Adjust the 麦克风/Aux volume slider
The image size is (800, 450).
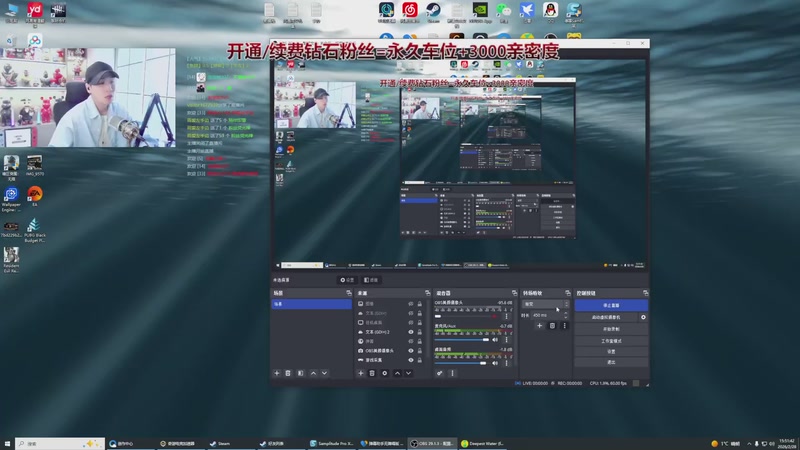pyautogui.click(x=462, y=339)
